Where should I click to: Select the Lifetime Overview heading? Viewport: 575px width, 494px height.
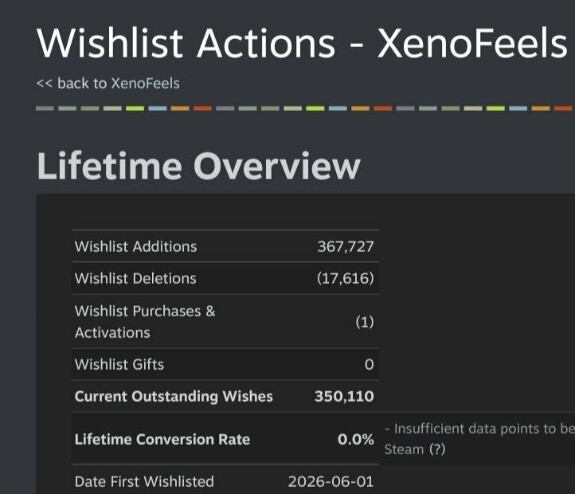point(199,166)
